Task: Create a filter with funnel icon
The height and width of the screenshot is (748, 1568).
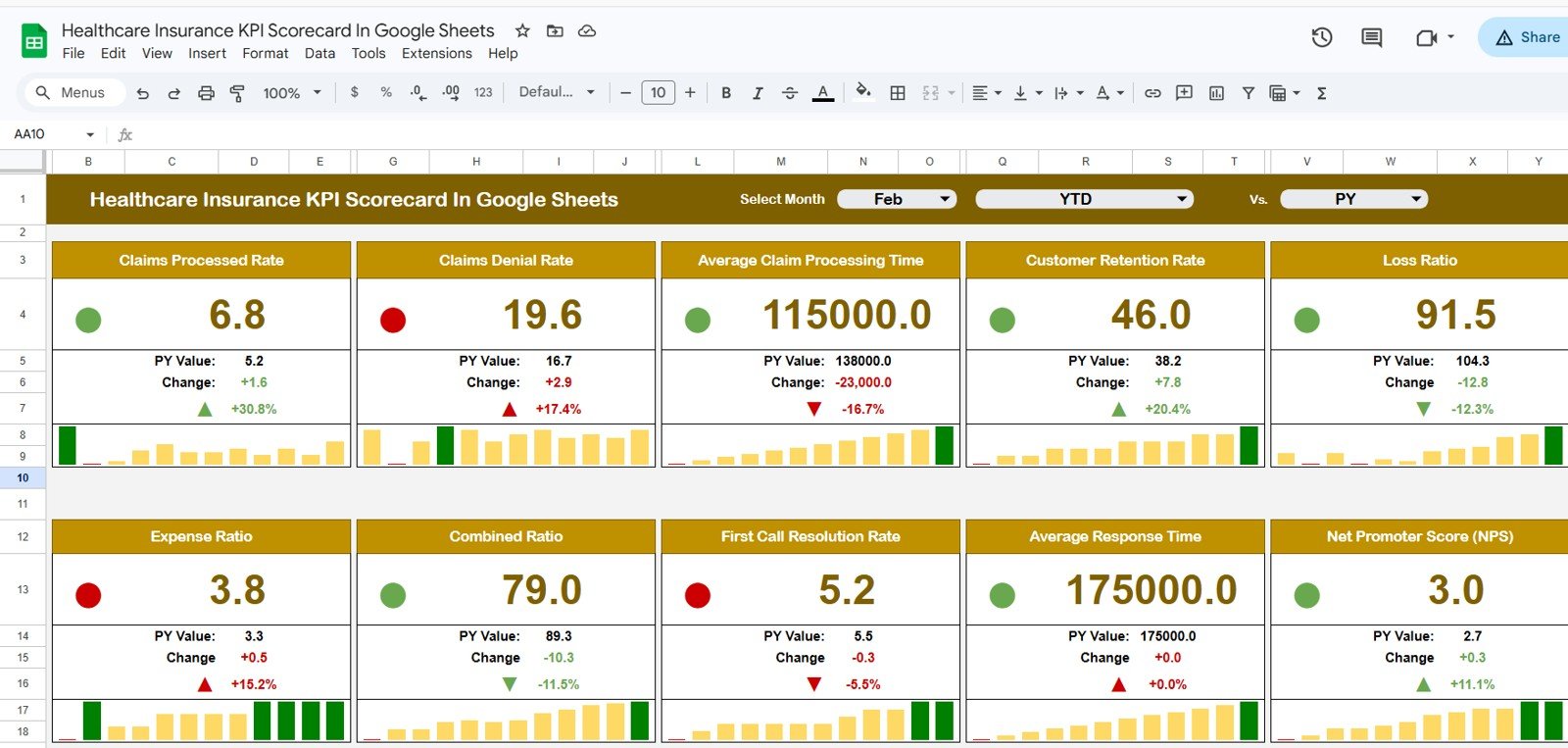Action: tap(1249, 93)
